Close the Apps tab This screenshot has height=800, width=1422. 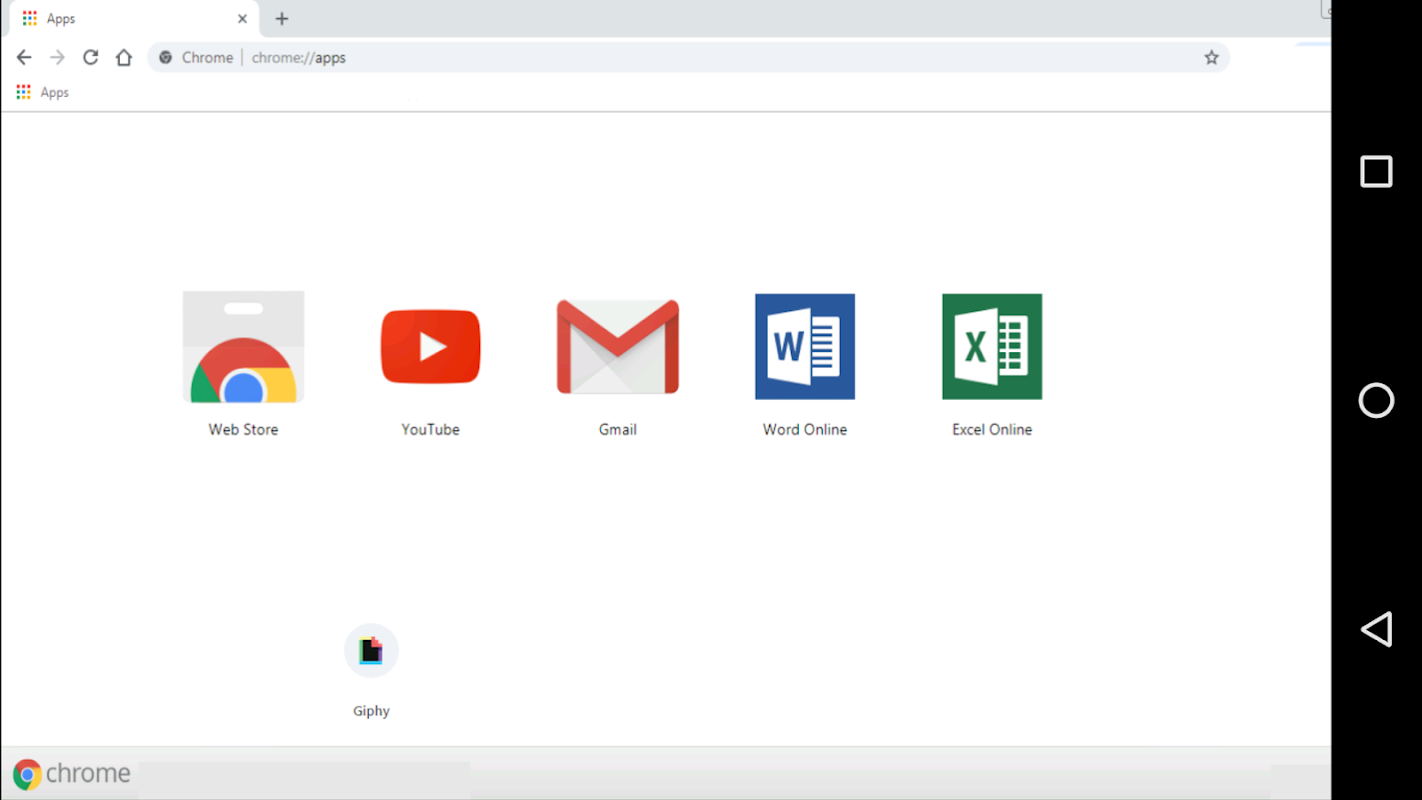click(242, 19)
